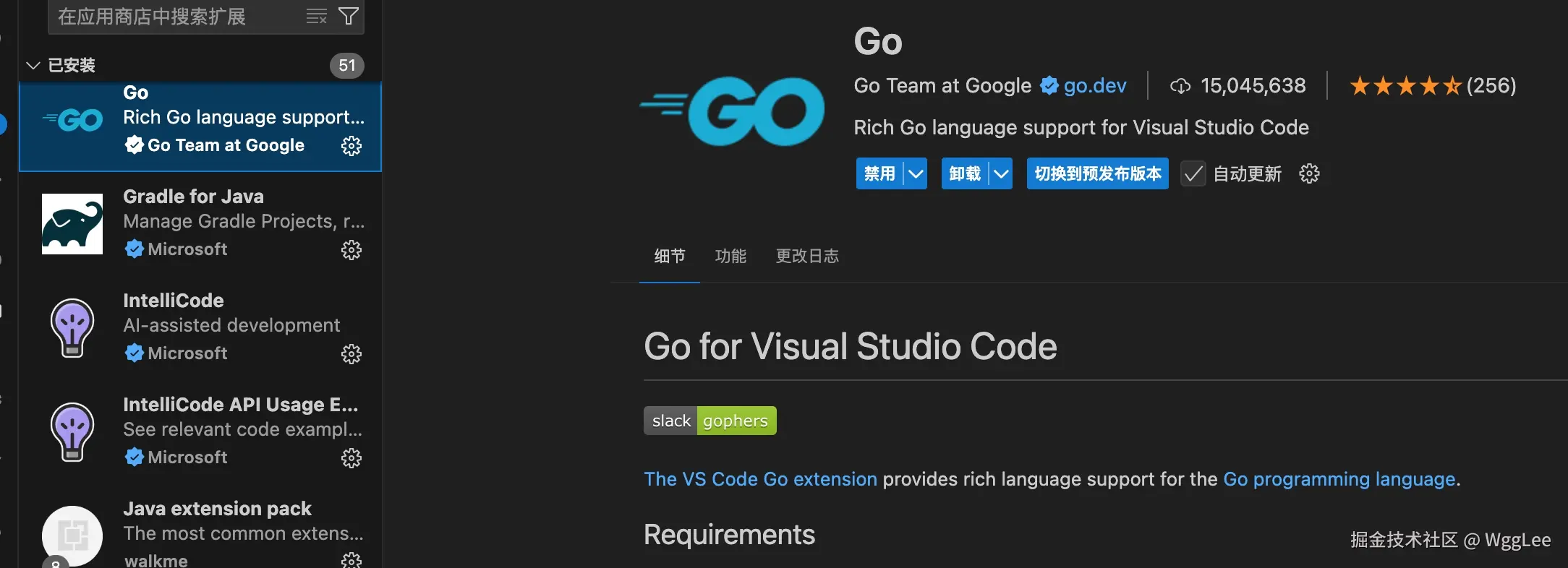The height and width of the screenshot is (568, 1568).
Task: Collapse the 已安装 section
Action: point(33,66)
